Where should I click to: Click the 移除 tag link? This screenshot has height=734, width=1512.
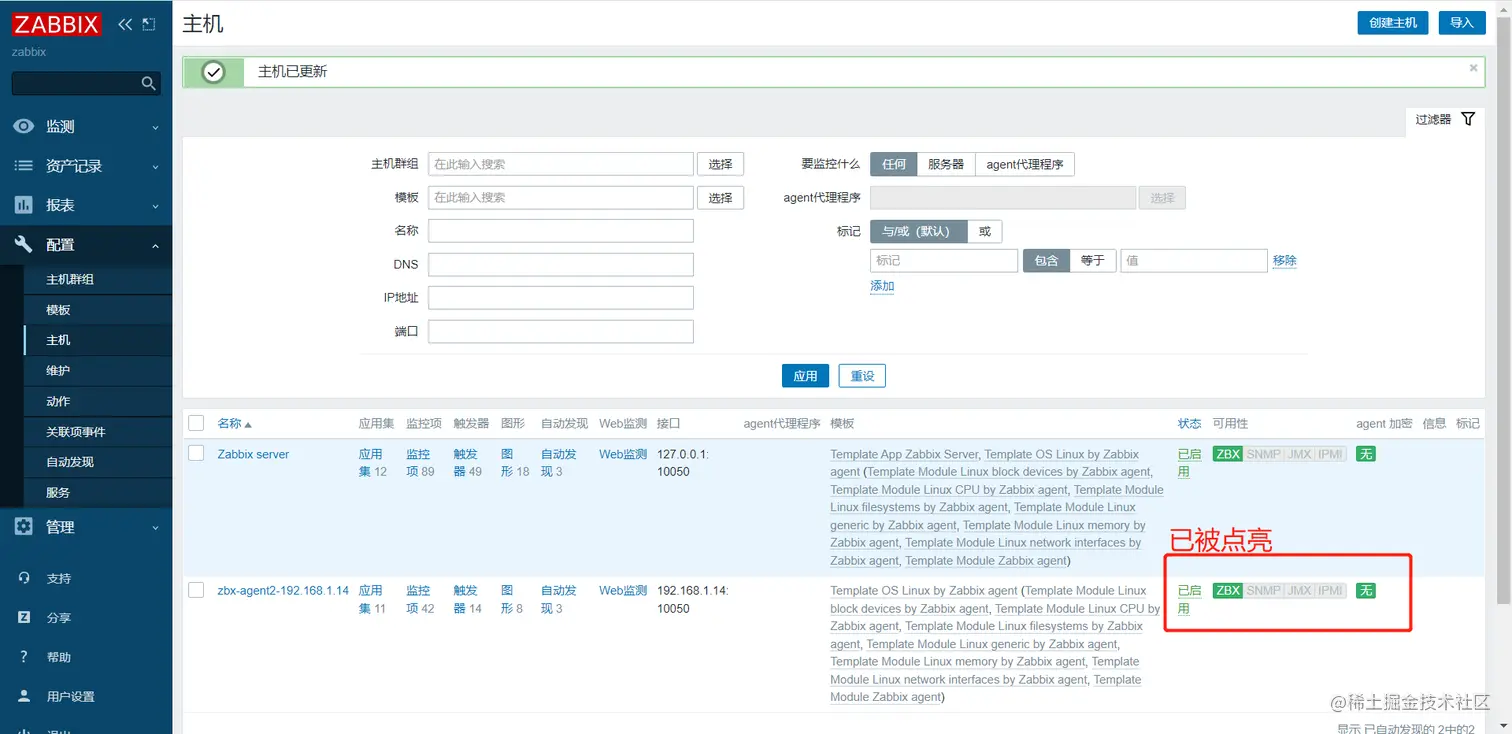(x=1285, y=260)
